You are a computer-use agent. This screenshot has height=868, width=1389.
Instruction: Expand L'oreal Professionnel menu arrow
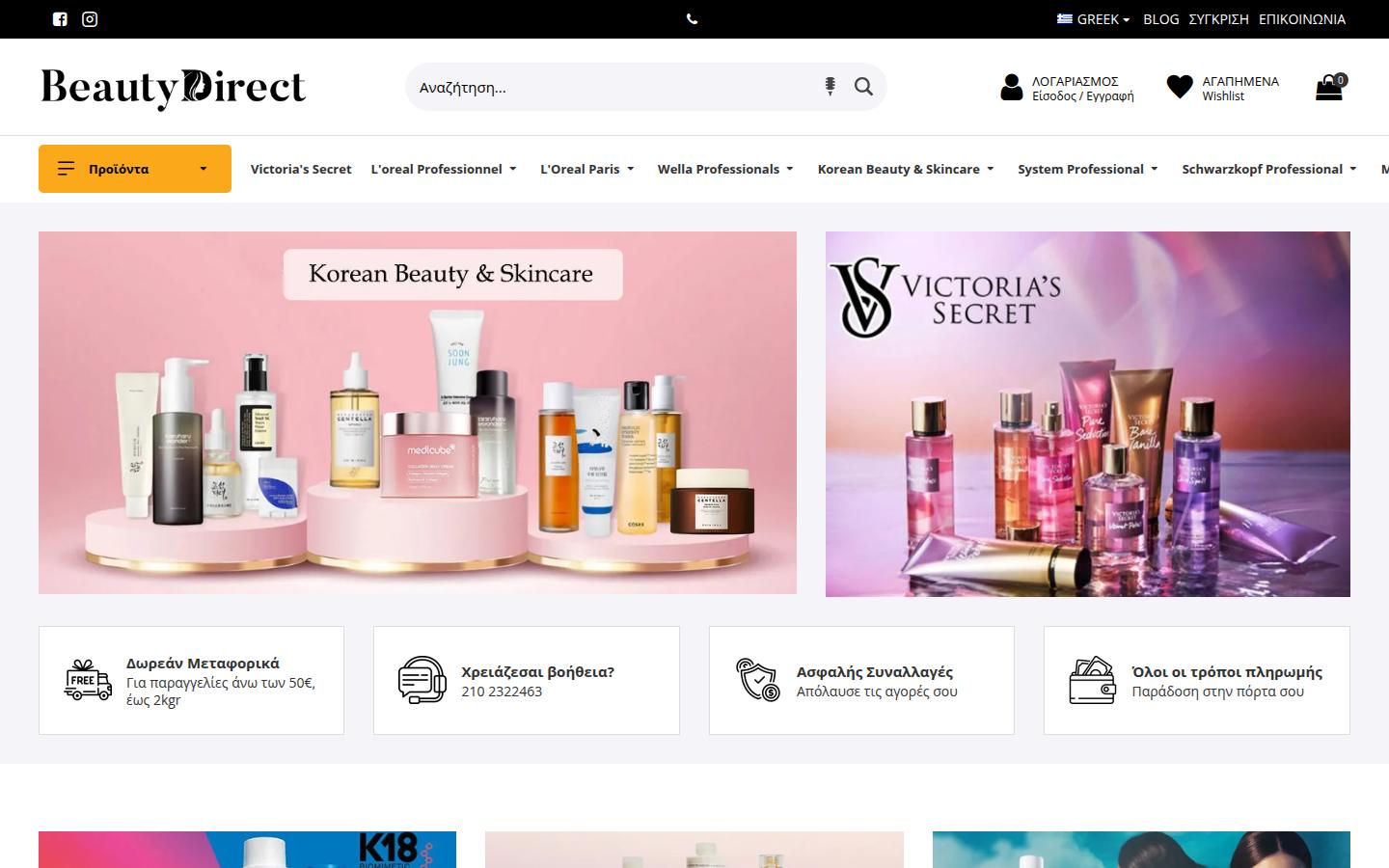tap(513, 169)
